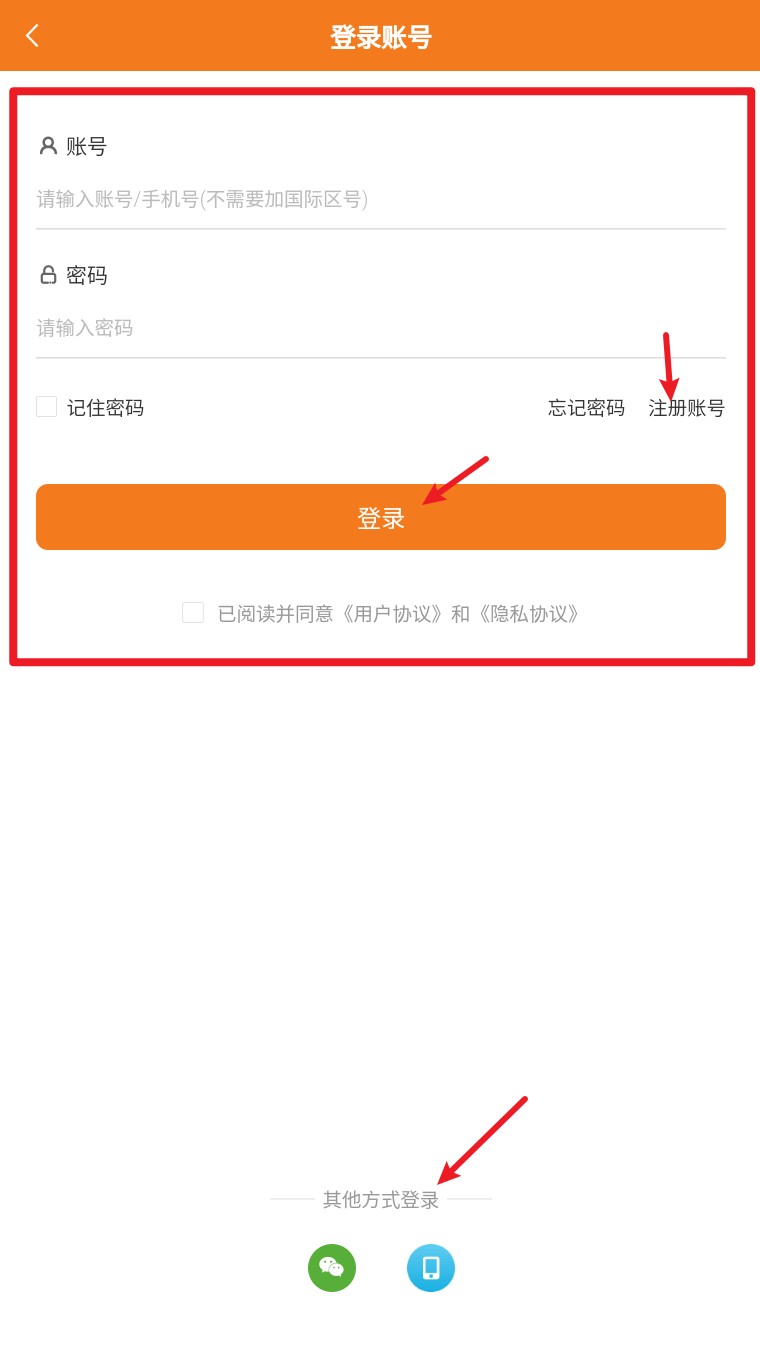Tick the agreement checkbox before 已阅读并同意
760x1355 pixels.
193,613
